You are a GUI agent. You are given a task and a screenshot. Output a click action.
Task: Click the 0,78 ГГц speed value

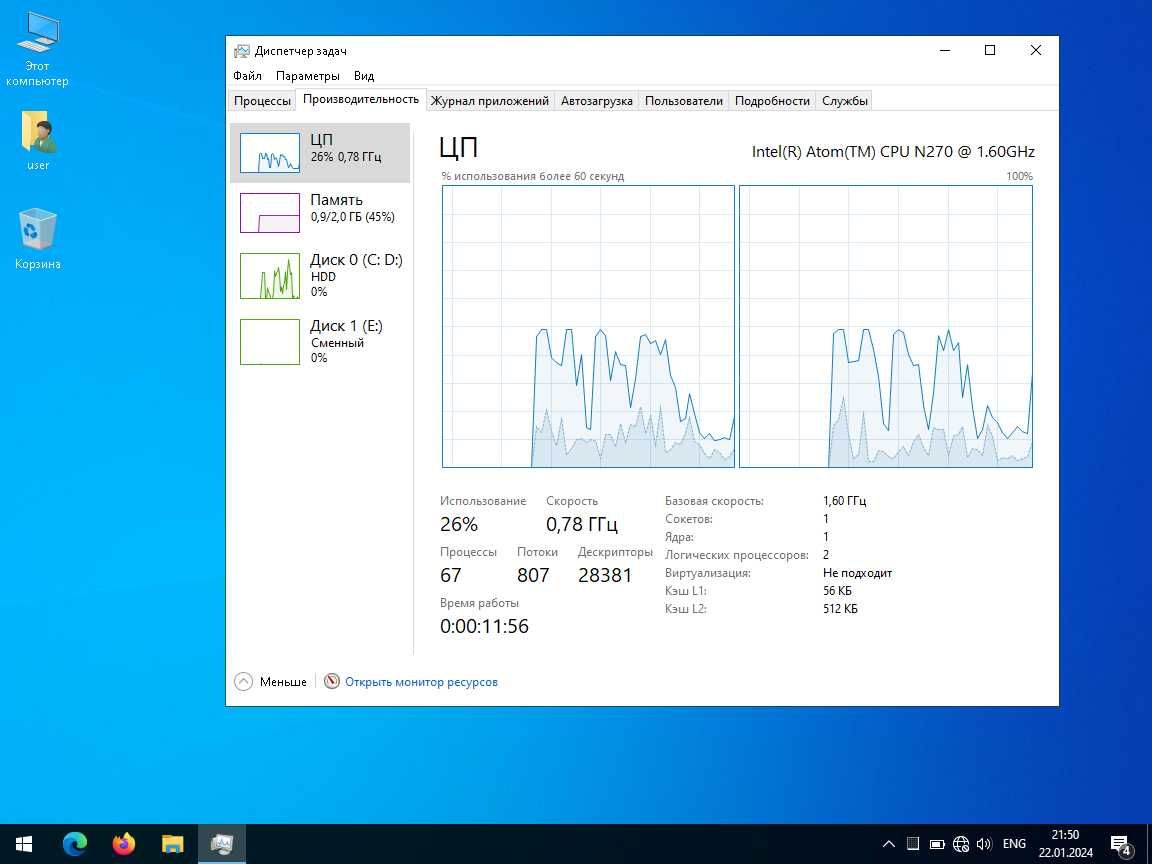582,524
